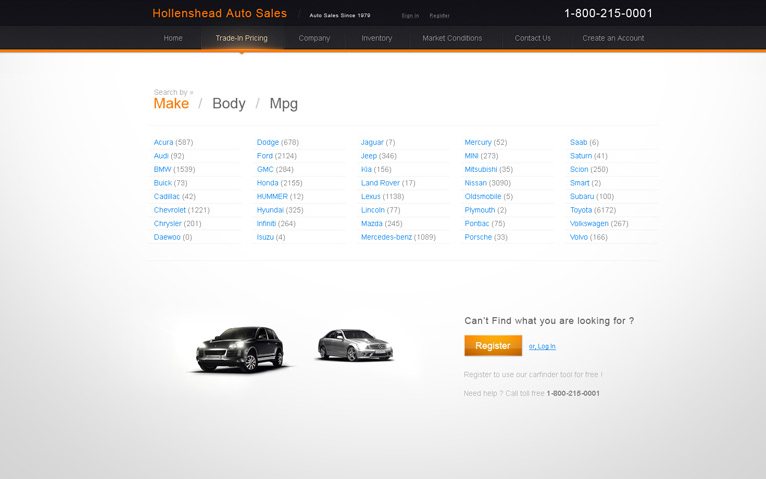This screenshot has height=479, width=766.
Task: Click the Mitsubishi make link
Action: click(481, 169)
